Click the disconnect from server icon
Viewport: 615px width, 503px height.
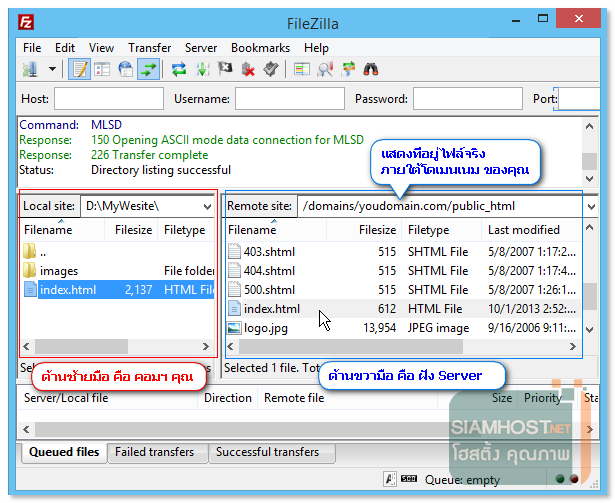pyautogui.click(x=248, y=69)
